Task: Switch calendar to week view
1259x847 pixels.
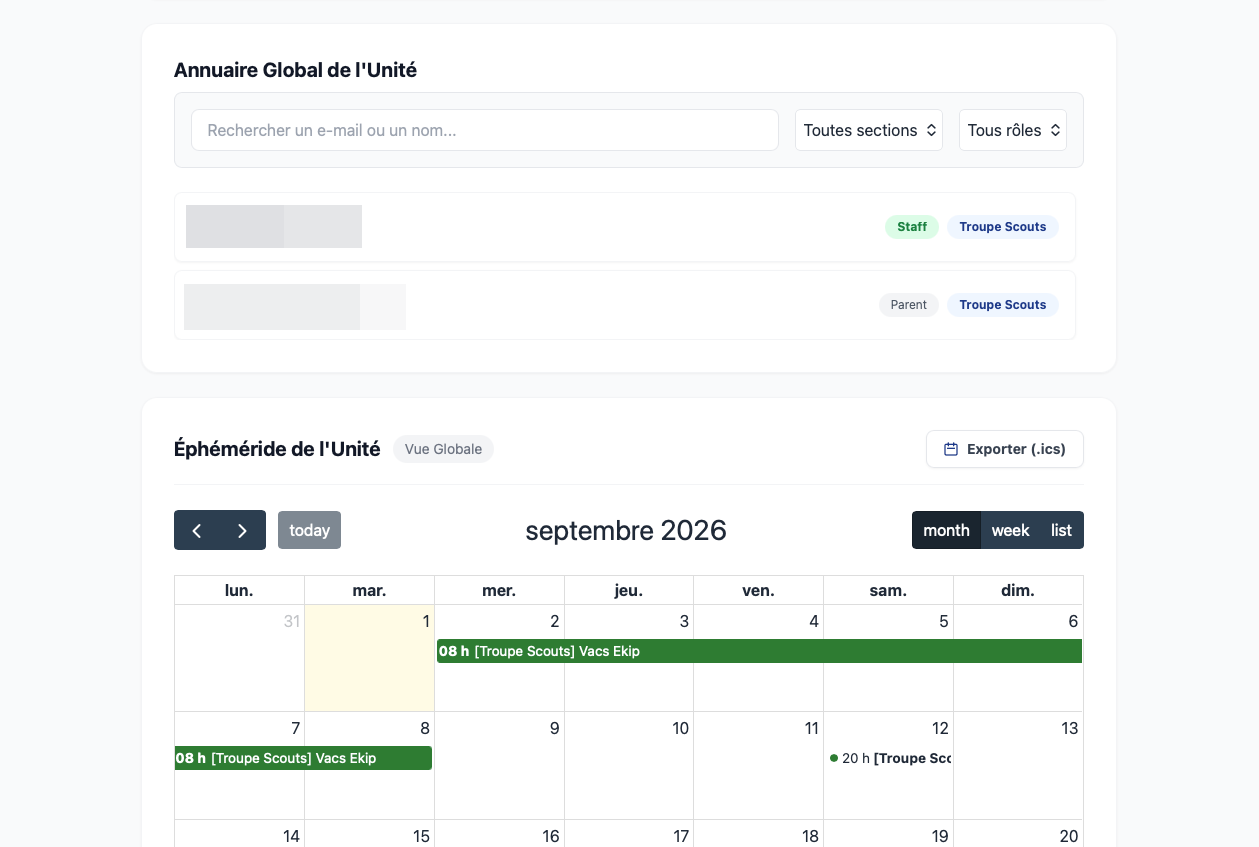Action: (1010, 530)
